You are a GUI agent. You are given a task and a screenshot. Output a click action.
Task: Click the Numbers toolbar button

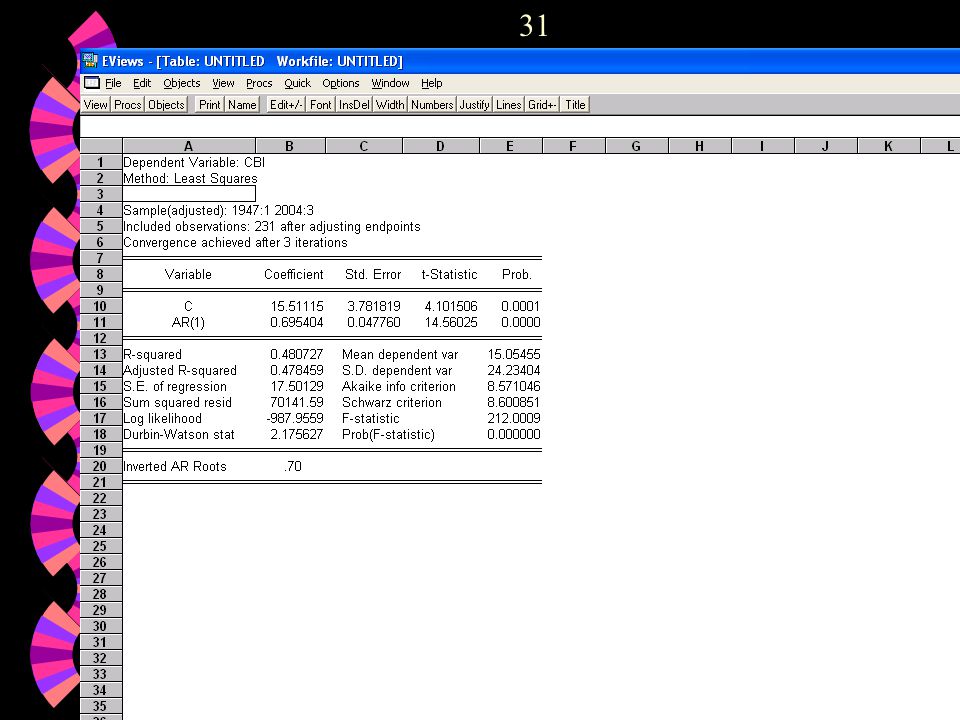coord(432,105)
